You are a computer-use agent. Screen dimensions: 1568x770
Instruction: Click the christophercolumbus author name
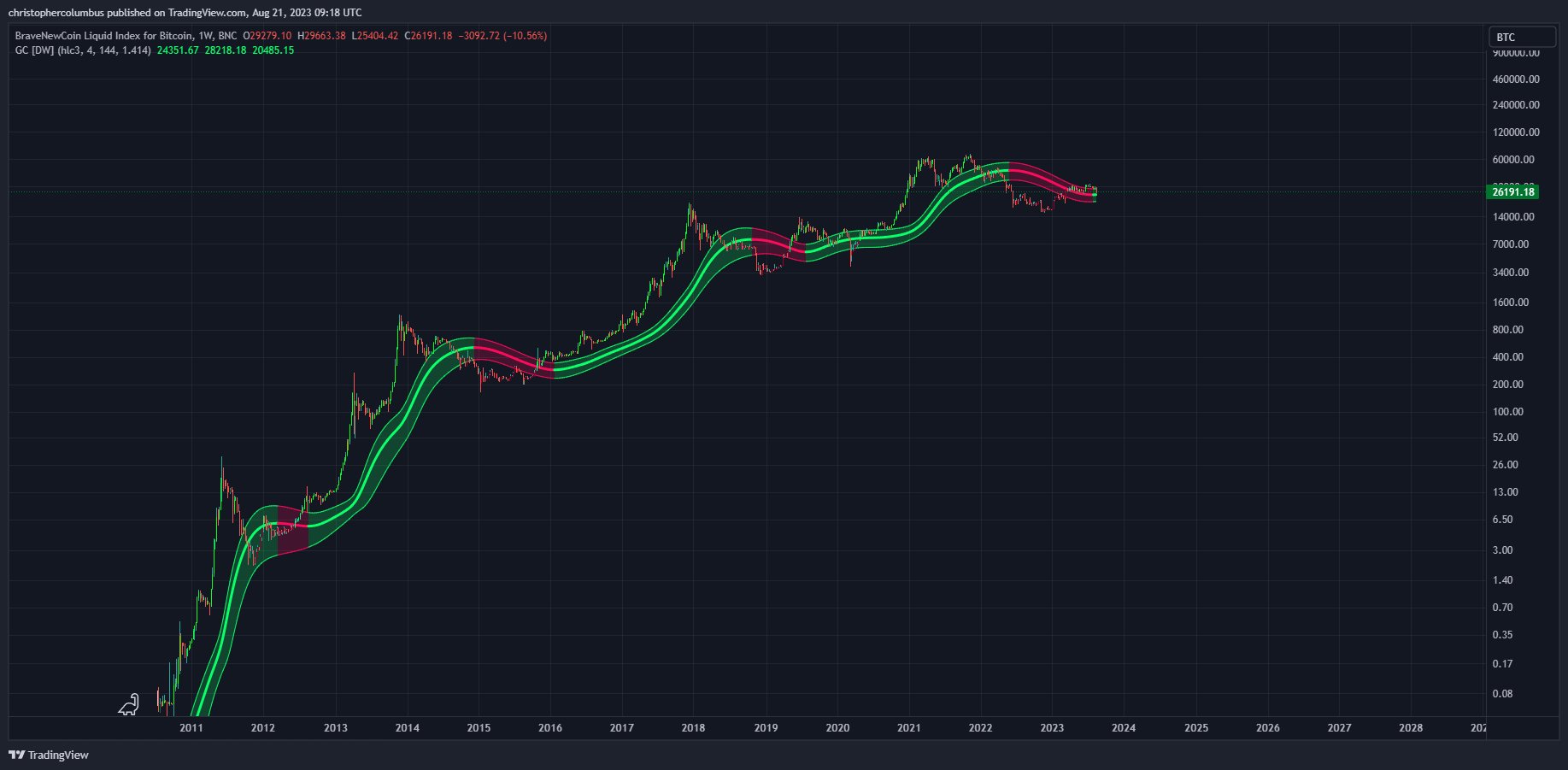(56, 12)
